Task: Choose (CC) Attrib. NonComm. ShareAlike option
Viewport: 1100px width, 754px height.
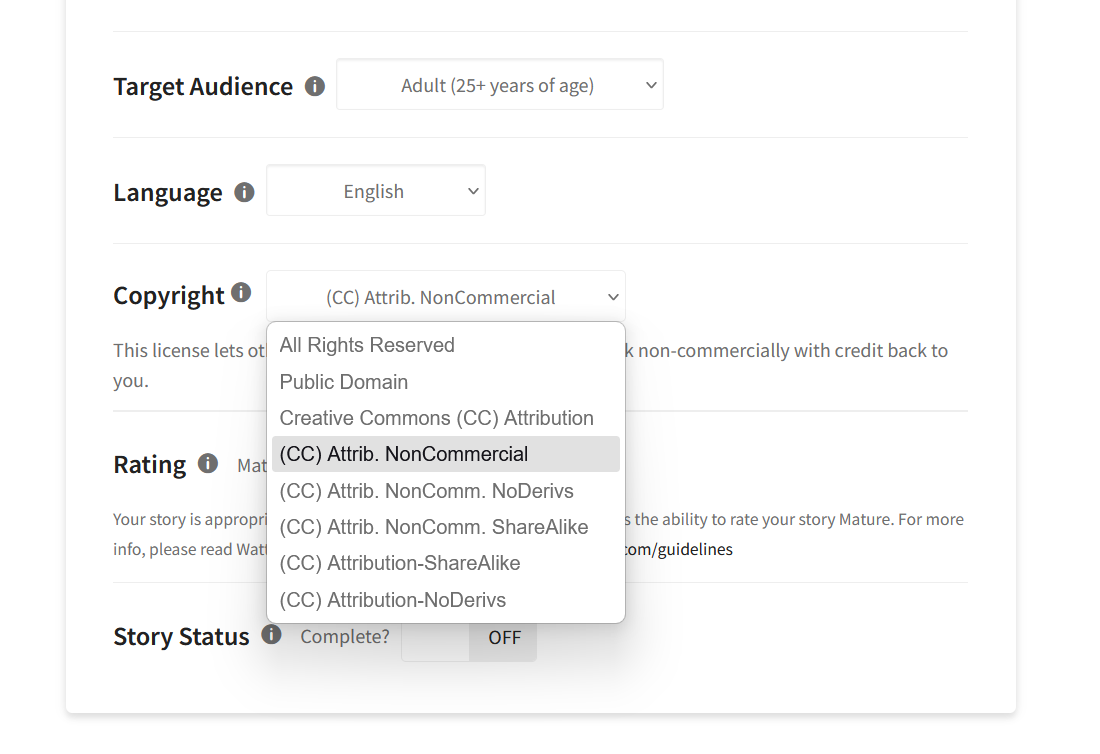Action: pos(434,527)
